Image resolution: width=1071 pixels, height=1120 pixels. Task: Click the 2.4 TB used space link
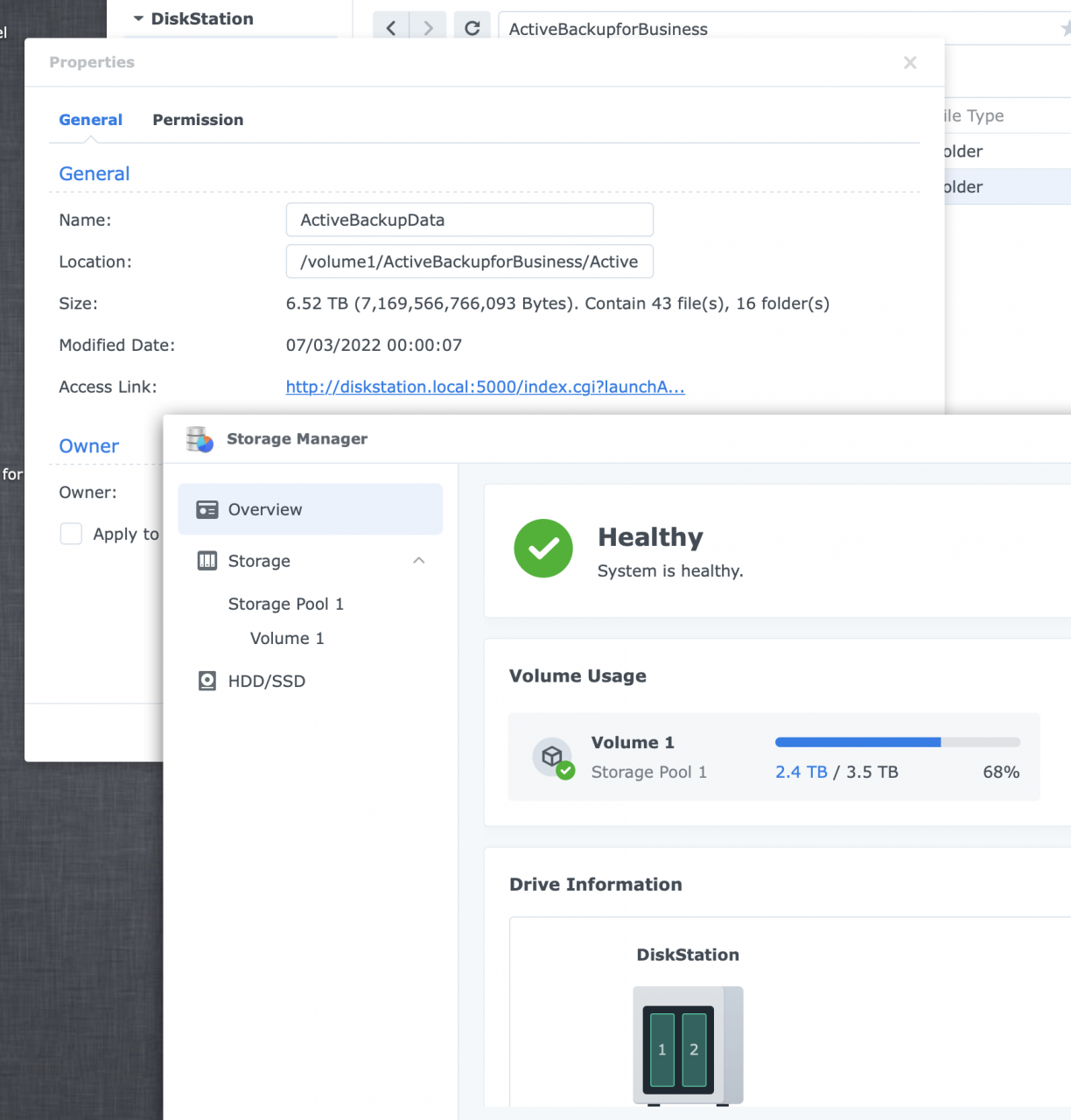click(800, 772)
